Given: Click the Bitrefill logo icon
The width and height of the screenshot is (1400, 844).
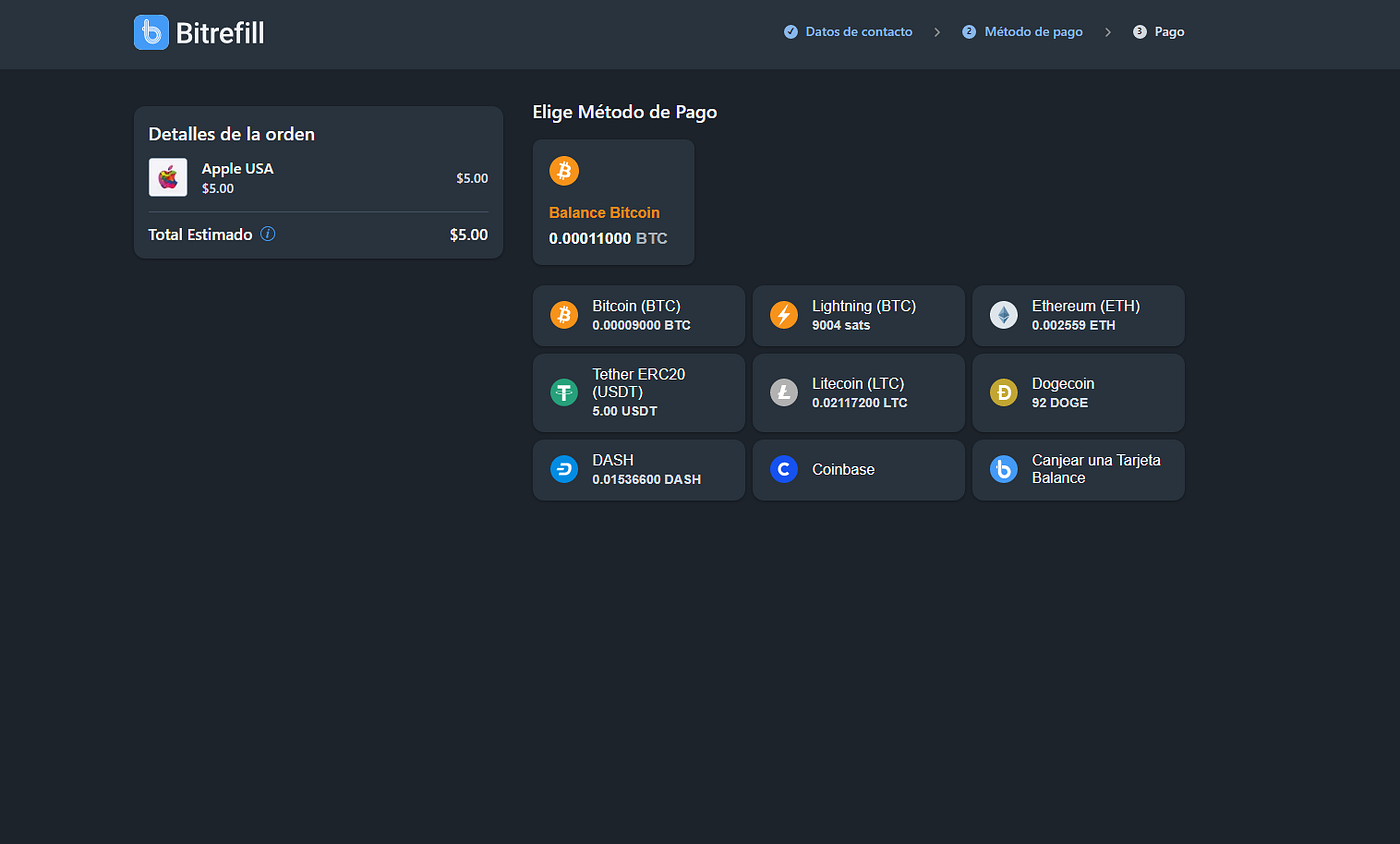Looking at the screenshot, I should [151, 32].
